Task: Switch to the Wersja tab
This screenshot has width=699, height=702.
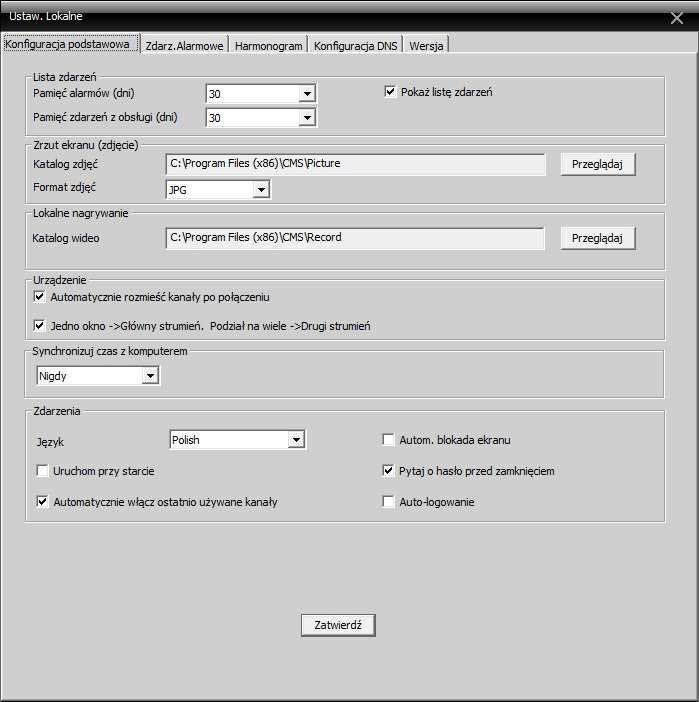Action: click(x=426, y=45)
